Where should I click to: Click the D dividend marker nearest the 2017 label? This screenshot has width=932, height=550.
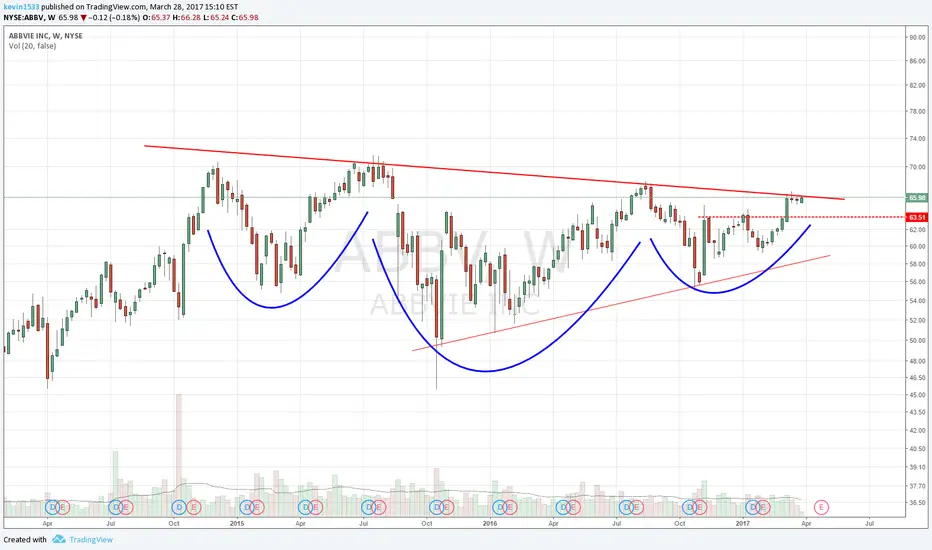coord(752,507)
